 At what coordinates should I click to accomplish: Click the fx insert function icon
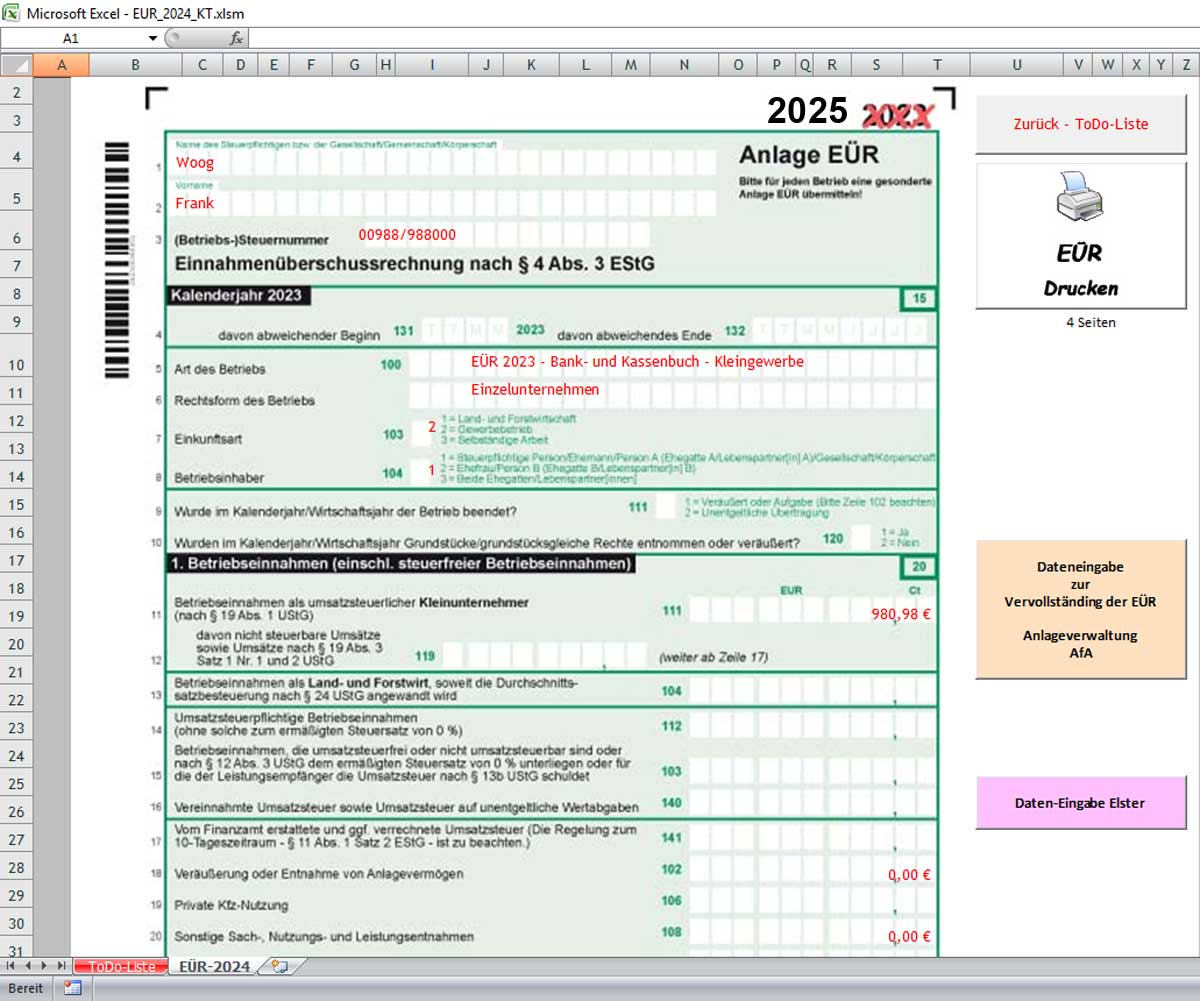point(236,38)
